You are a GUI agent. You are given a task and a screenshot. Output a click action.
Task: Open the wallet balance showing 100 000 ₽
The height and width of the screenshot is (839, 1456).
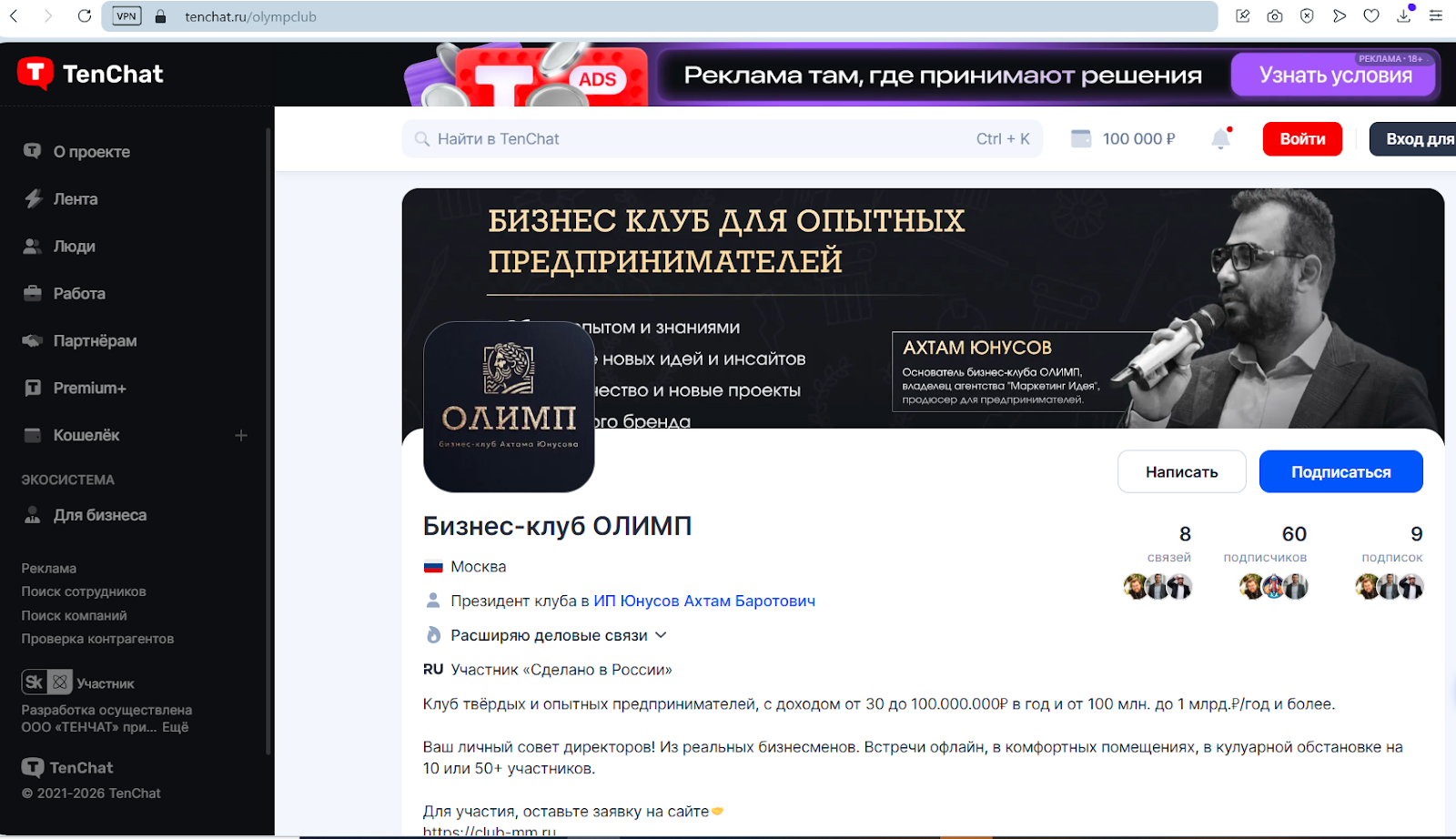point(1124,138)
